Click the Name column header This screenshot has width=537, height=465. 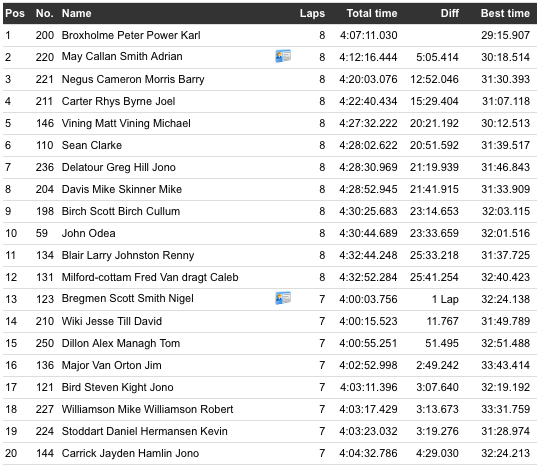click(x=76, y=13)
